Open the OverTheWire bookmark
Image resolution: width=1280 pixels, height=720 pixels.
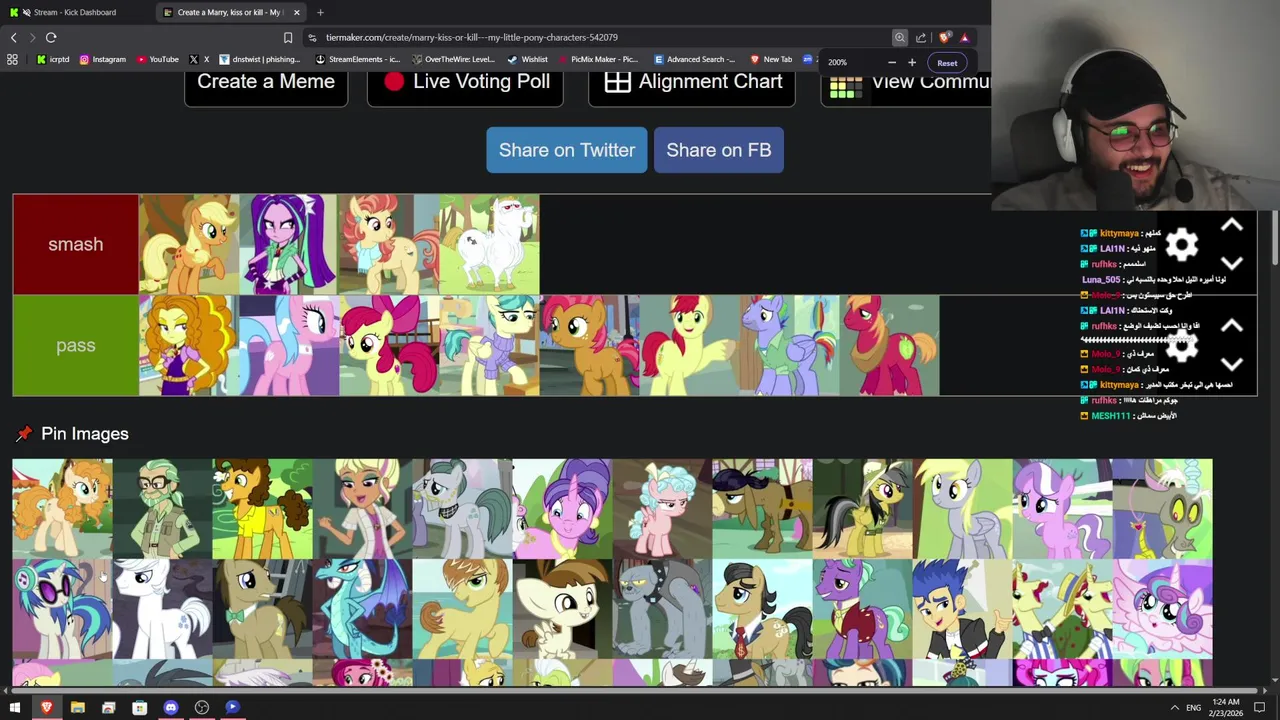(452, 59)
